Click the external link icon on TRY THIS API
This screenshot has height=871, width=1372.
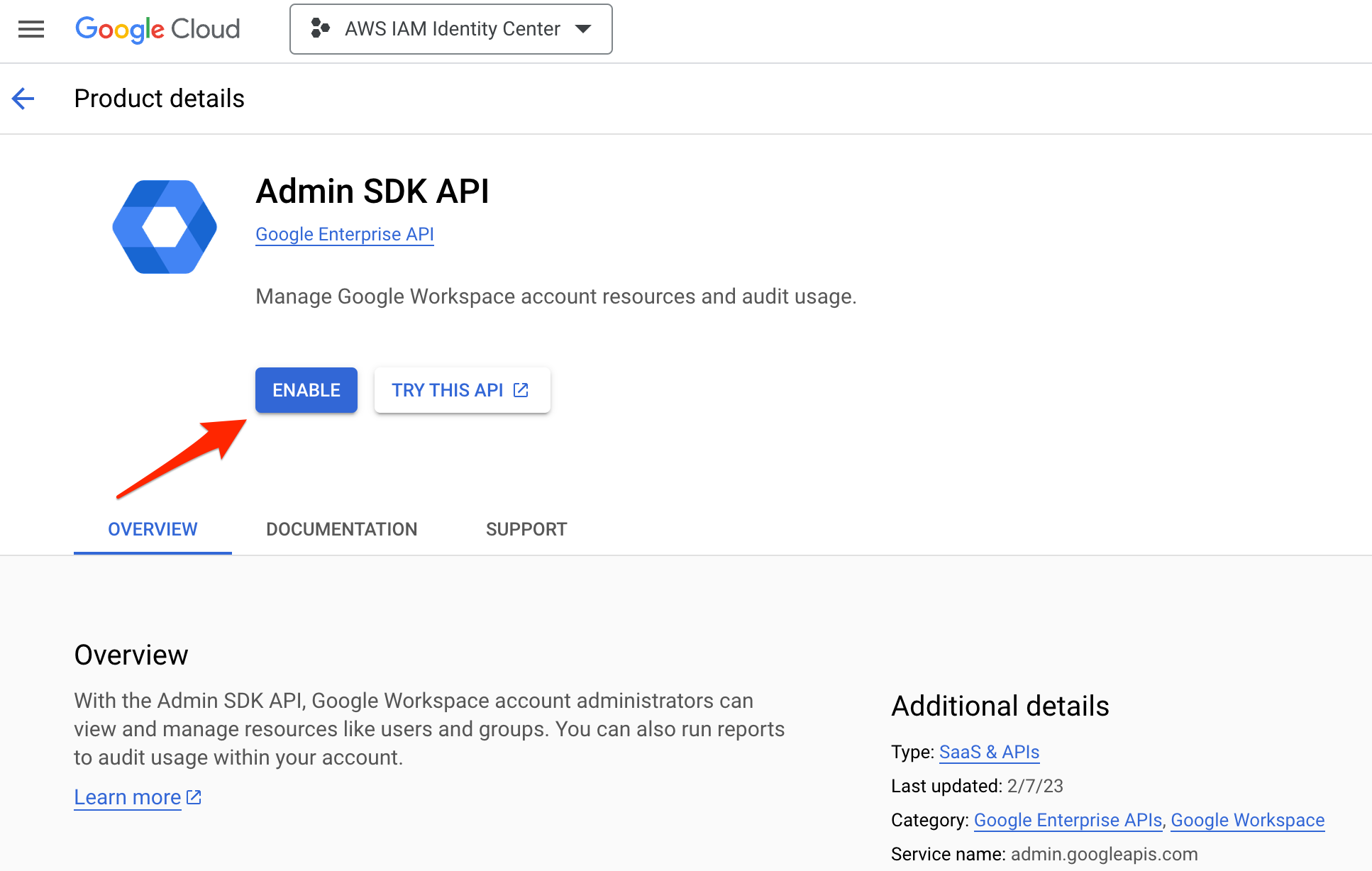(x=521, y=390)
